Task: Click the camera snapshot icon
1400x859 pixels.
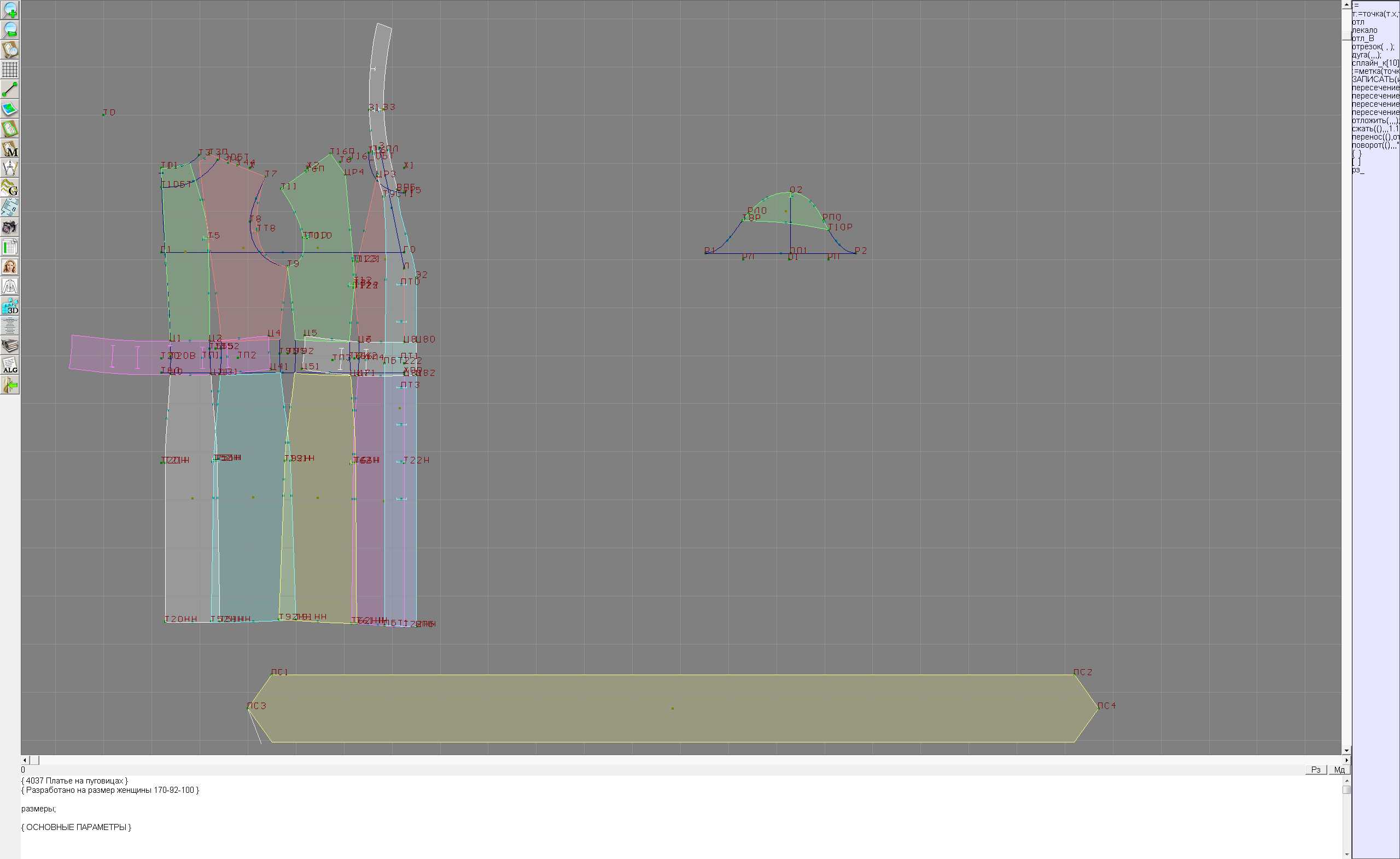Action: point(10,228)
